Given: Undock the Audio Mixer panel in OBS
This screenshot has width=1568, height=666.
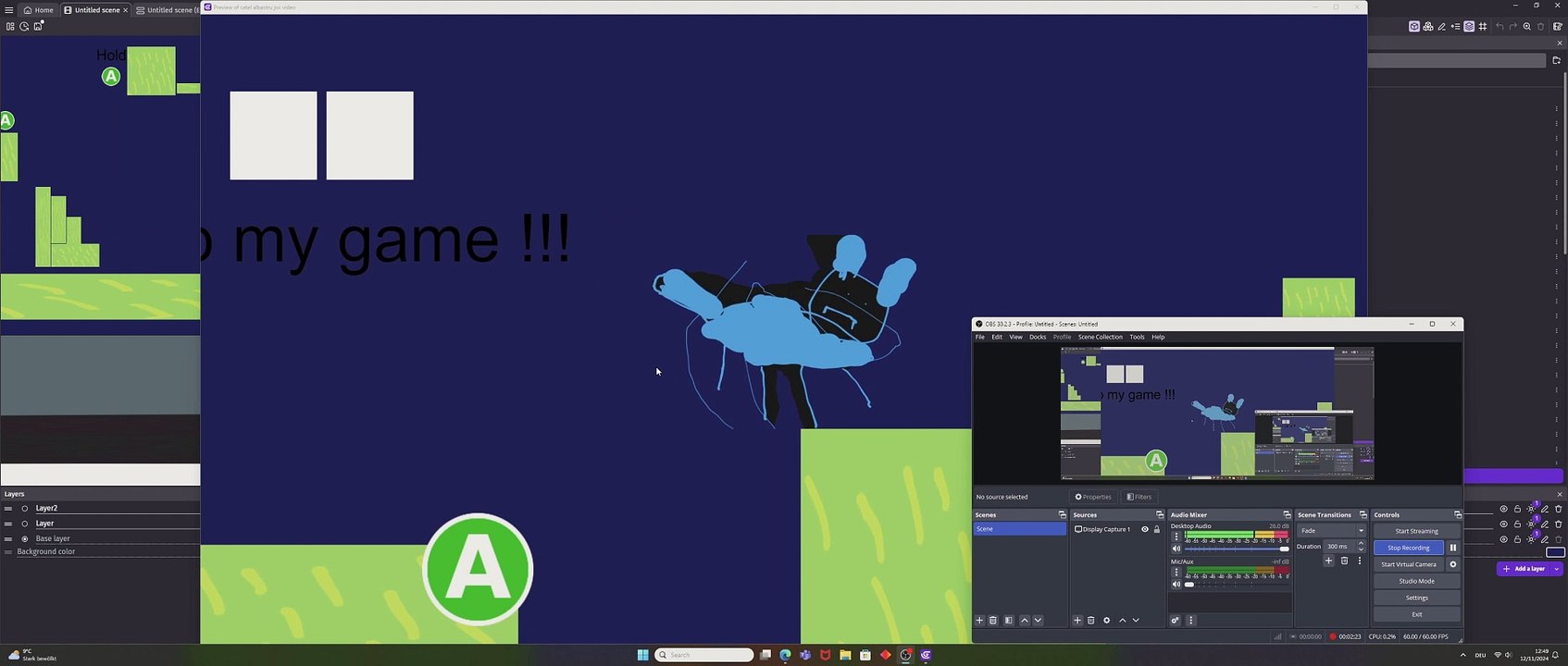Looking at the screenshot, I should 1287,515.
